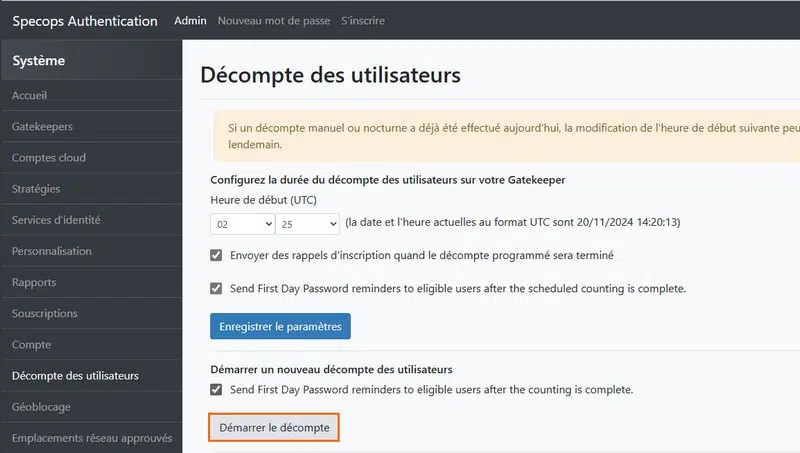Toggle First Day Password reminders in the Démarrer section
Viewport: 800px width, 453px height.
click(216, 389)
